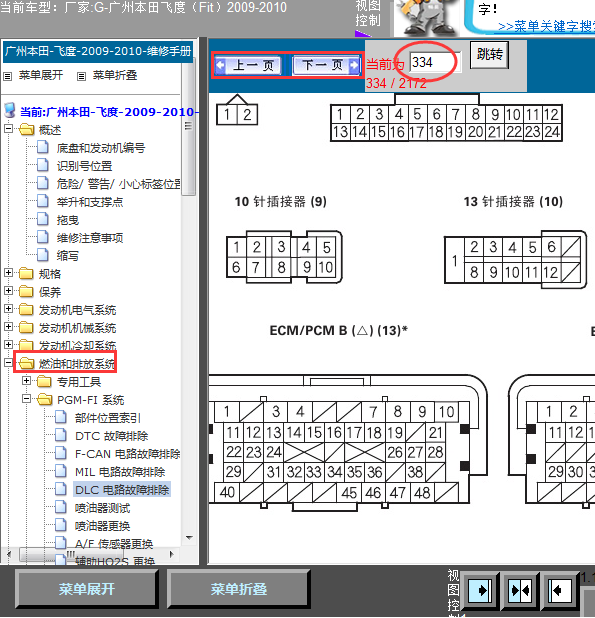Open 拖曳 document

tap(68, 220)
